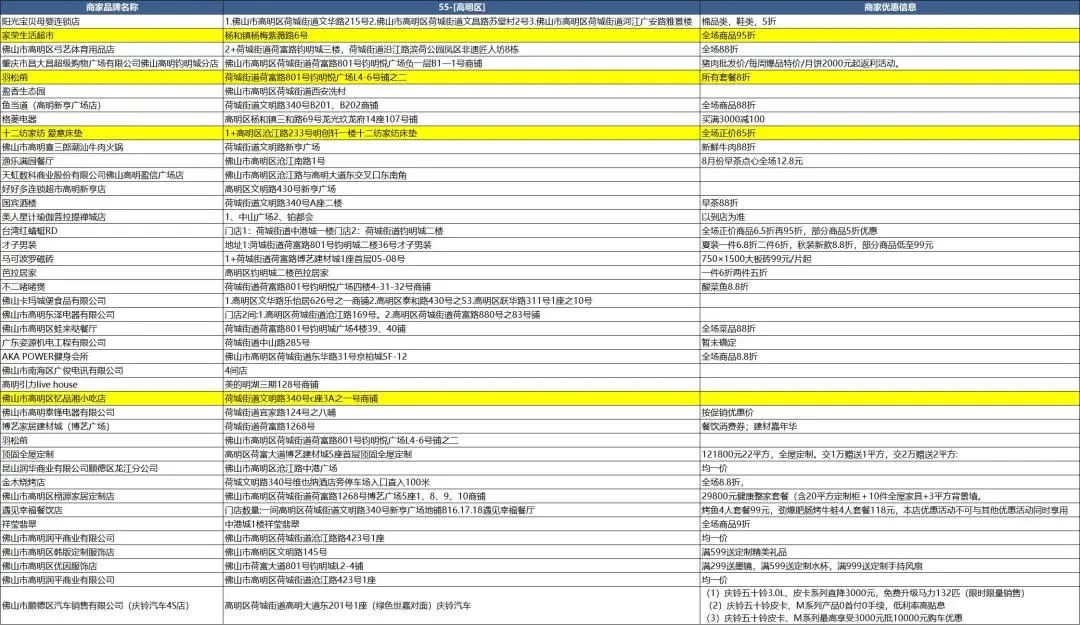Image resolution: width=1080 pixels, height=625 pixels.
Task: Click the 暂未确定 cell
Action: (x=890, y=342)
